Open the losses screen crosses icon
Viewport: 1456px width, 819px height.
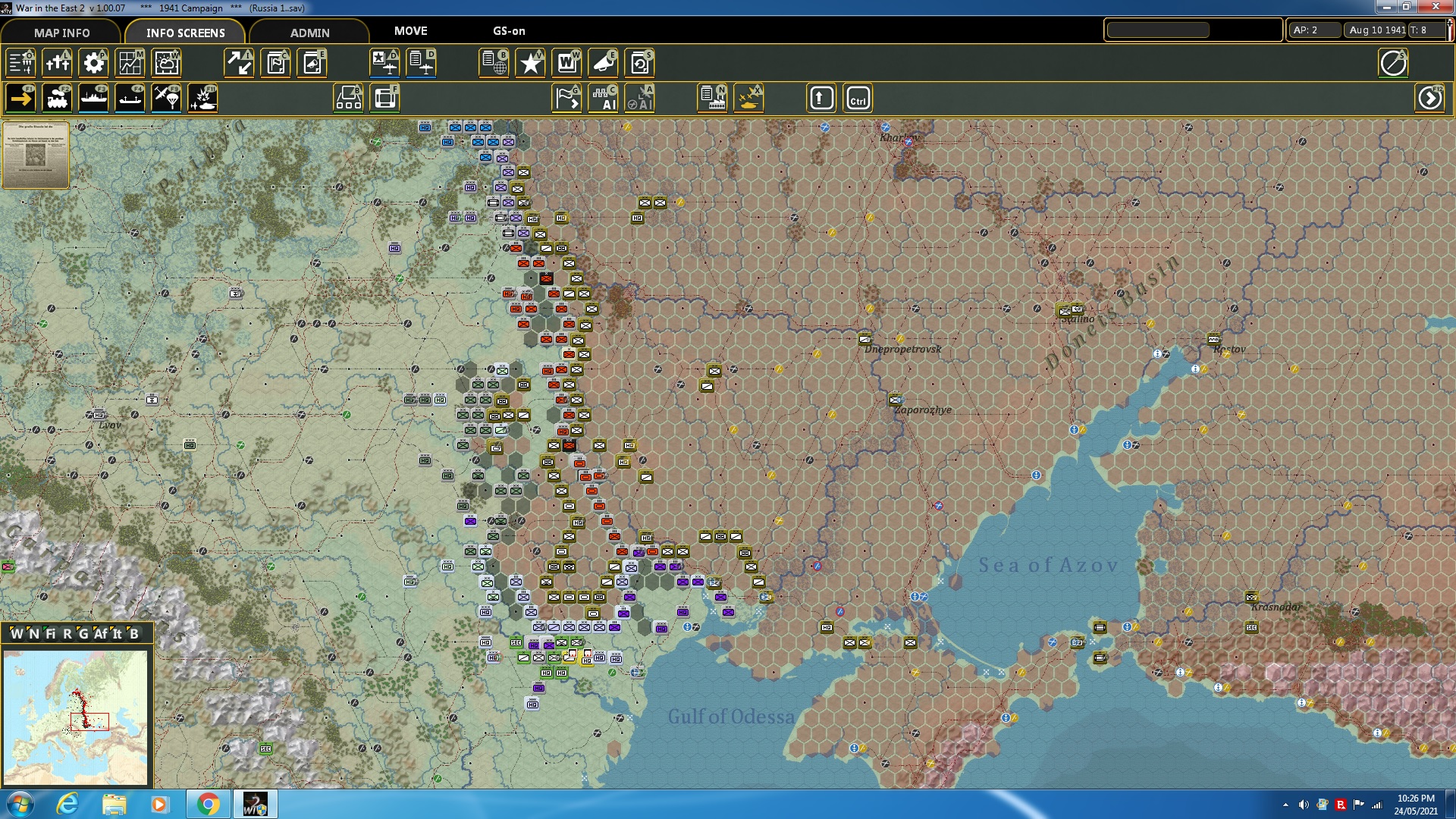click(x=57, y=63)
